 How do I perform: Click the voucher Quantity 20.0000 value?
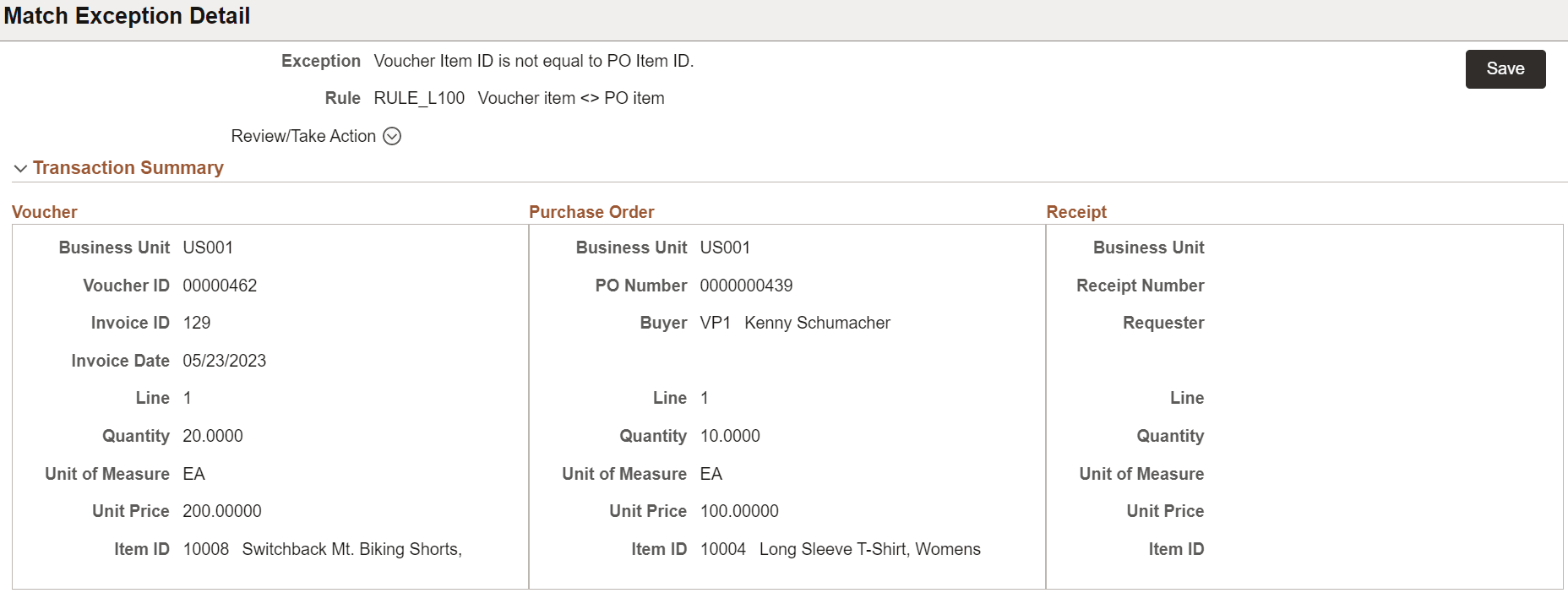tap(212, 435)
